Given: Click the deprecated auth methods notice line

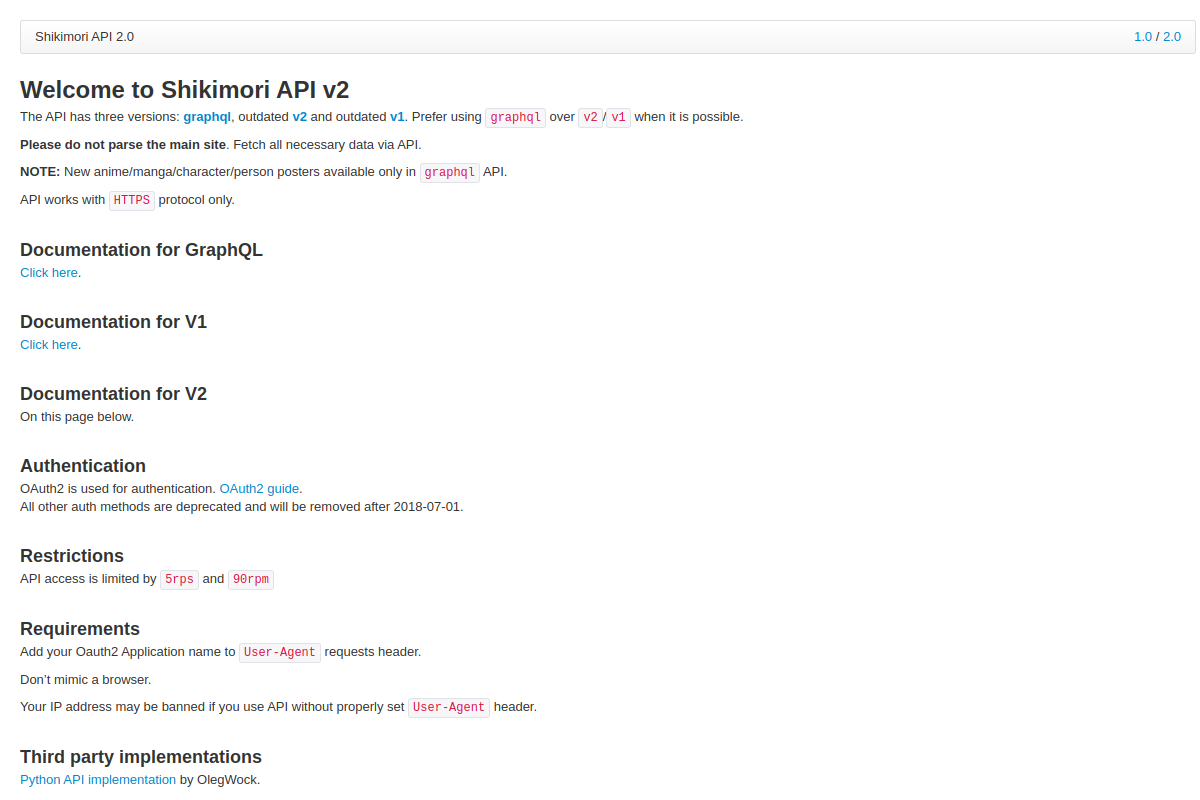Looking at the screenshot, I should click(x=242, y=507).
